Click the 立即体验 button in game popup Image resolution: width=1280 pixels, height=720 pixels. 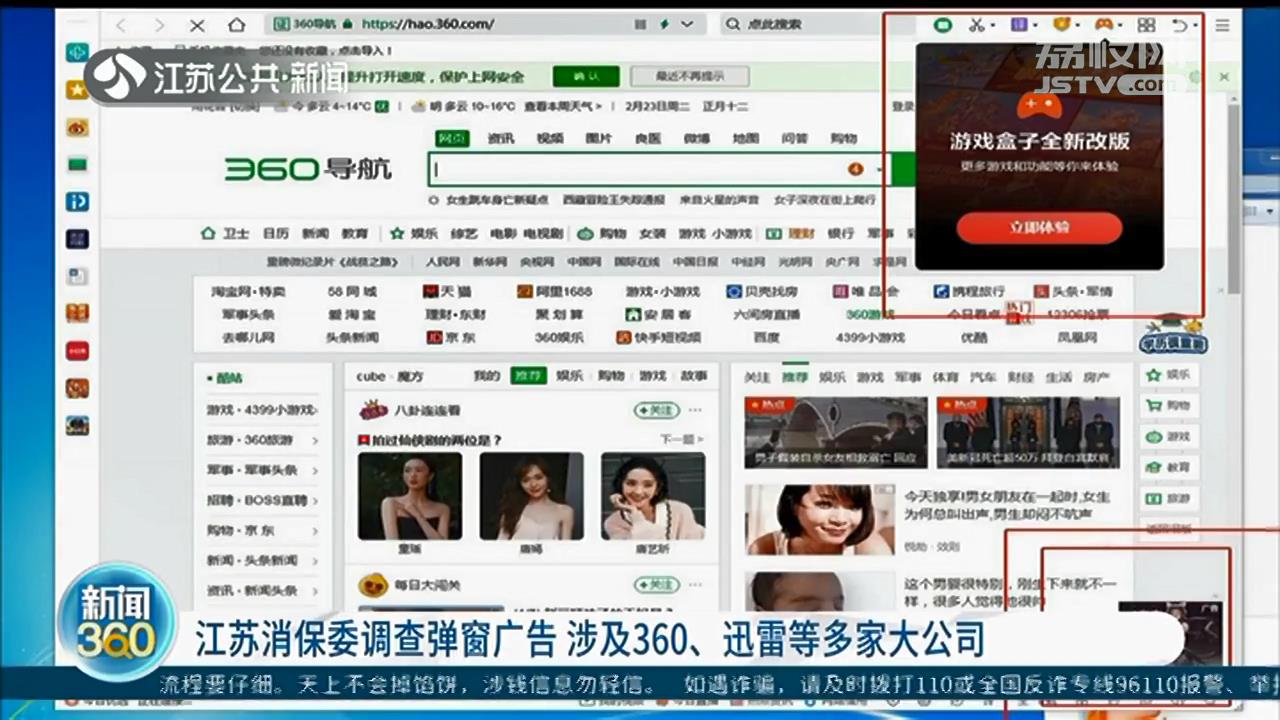pyautogui.click(x=1039, y=227)
